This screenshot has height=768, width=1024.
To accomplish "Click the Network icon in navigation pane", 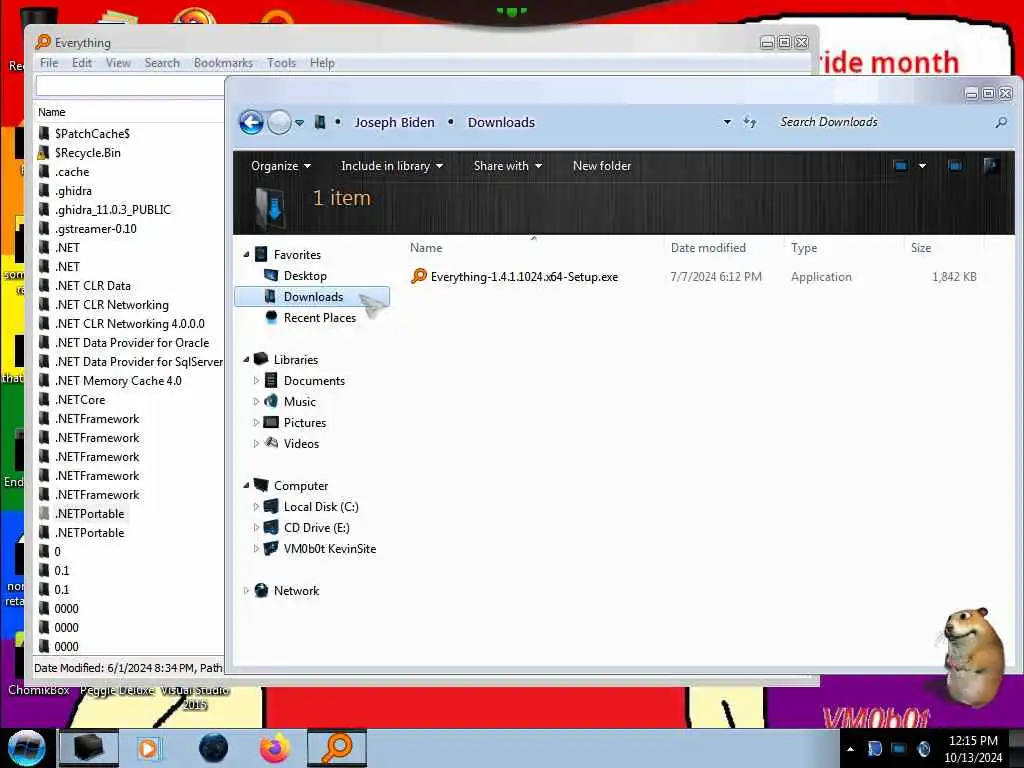I will pos(261,590).
